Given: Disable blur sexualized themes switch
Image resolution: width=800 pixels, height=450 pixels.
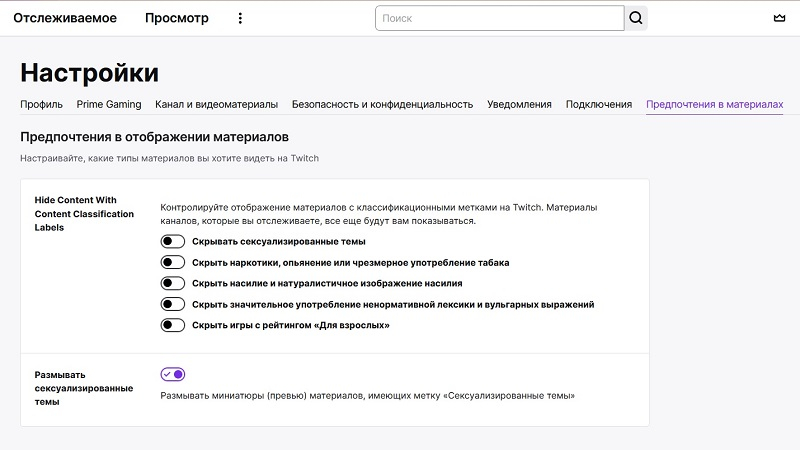Looking at the screenshot, I should pos(173,374).
